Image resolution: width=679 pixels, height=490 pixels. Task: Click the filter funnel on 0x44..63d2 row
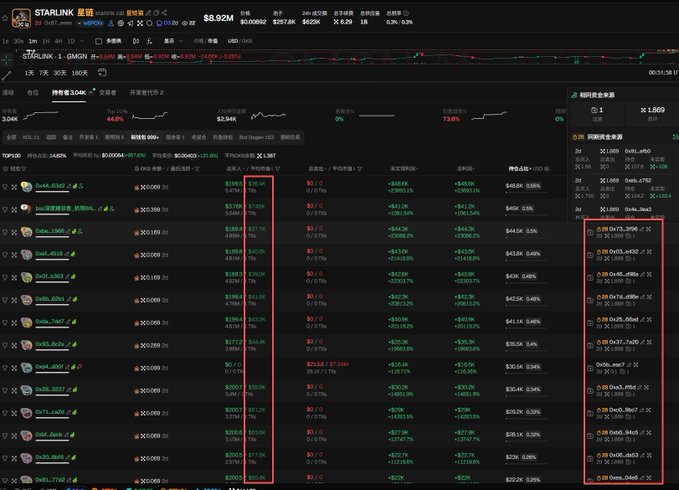pyautogui.click(x=5, y=187)
